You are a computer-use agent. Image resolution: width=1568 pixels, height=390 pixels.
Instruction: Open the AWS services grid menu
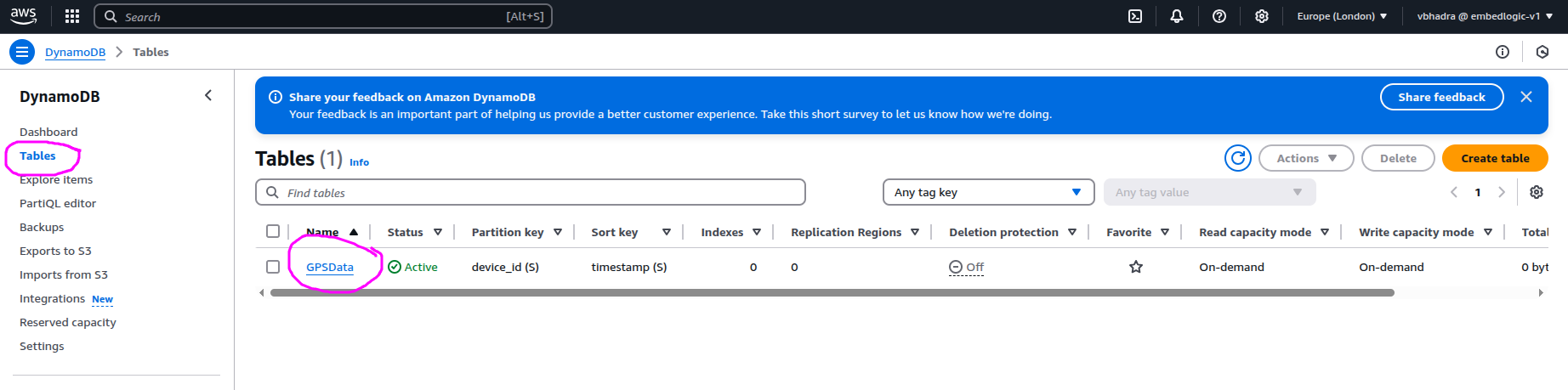tap(72, 16)
